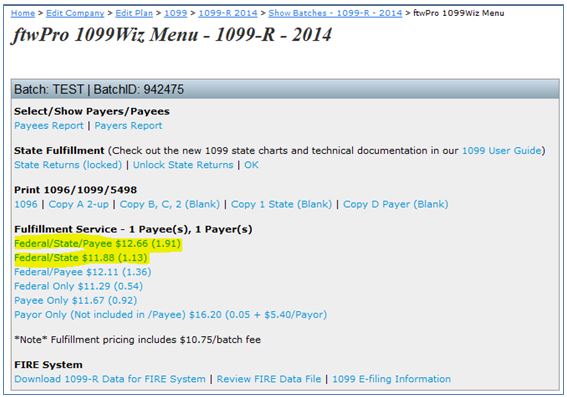Open 1099 E-filing Information
Screen dimensions: 567x397
(x=392, y=379)
